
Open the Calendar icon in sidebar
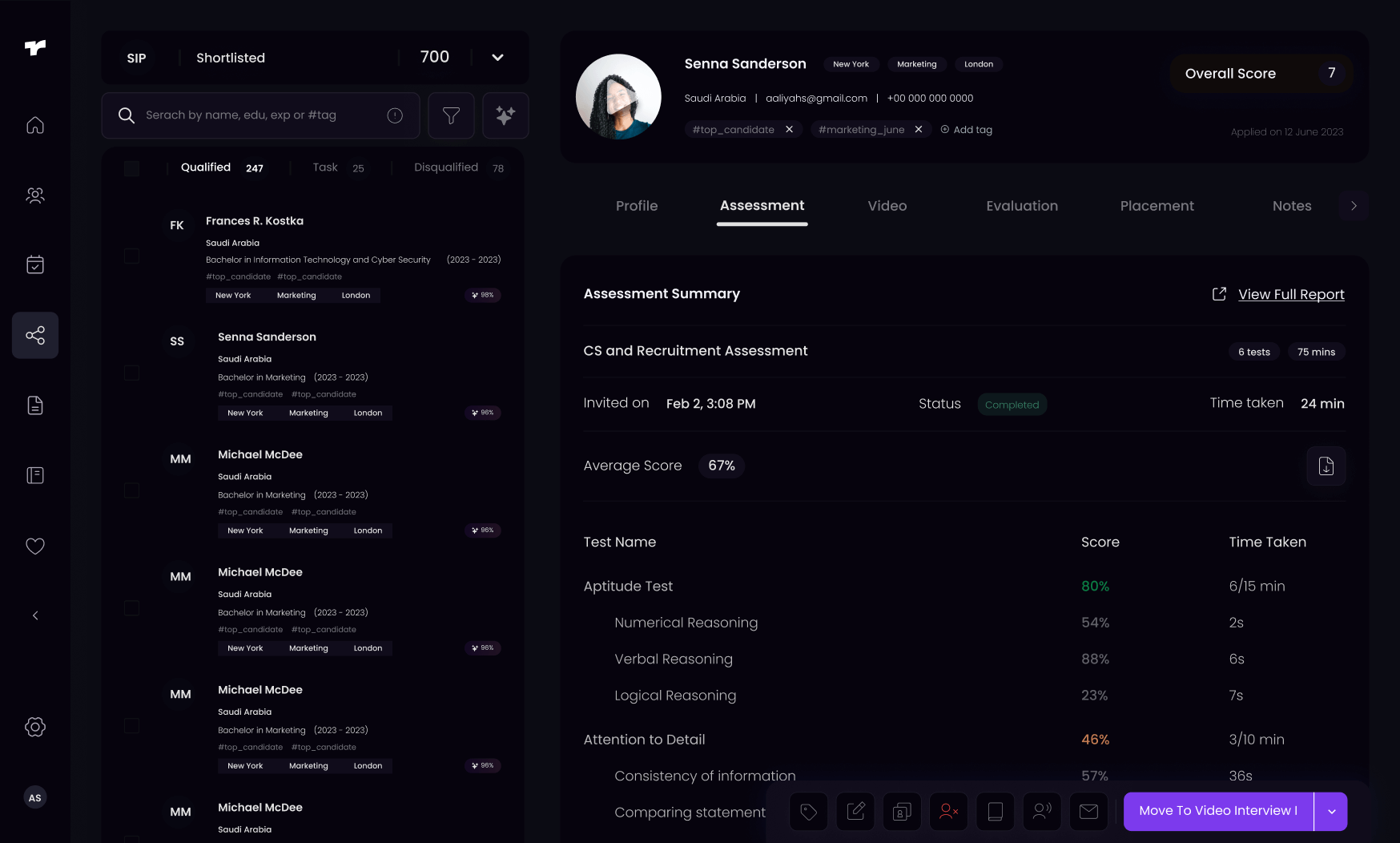tap(35, 264)
